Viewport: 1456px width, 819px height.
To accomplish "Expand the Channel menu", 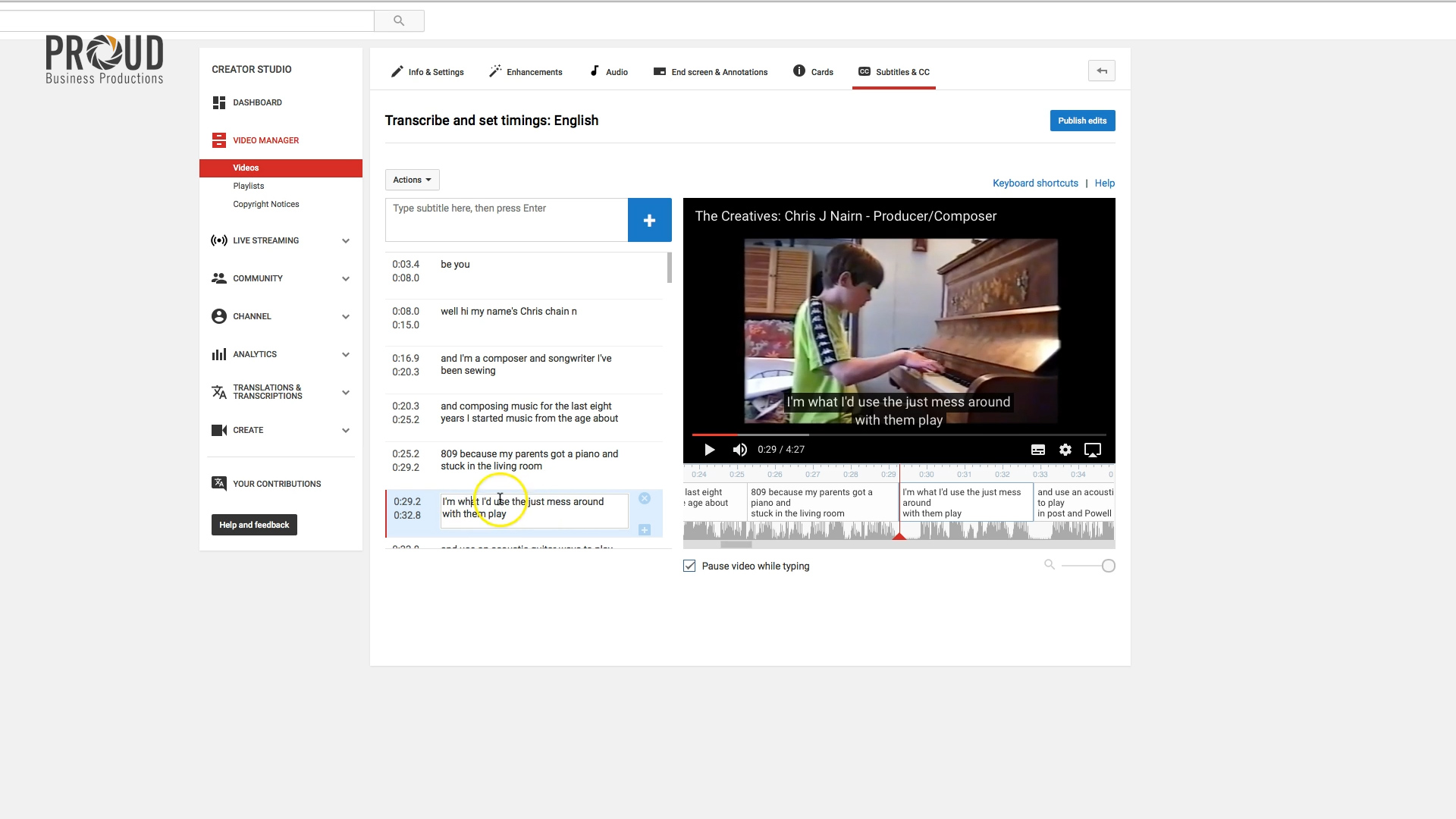I will point(346,317).
